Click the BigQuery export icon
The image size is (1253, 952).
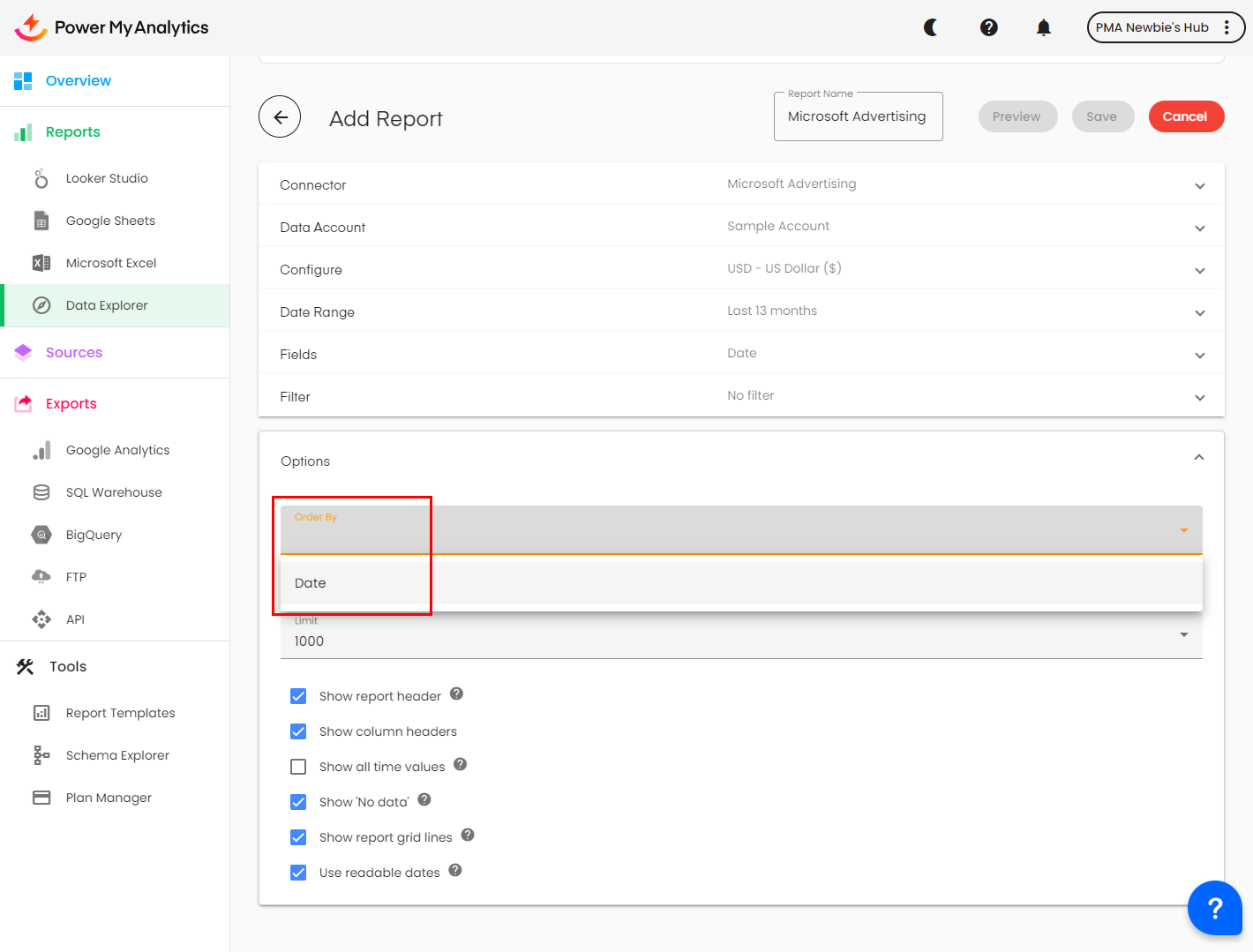41,535
